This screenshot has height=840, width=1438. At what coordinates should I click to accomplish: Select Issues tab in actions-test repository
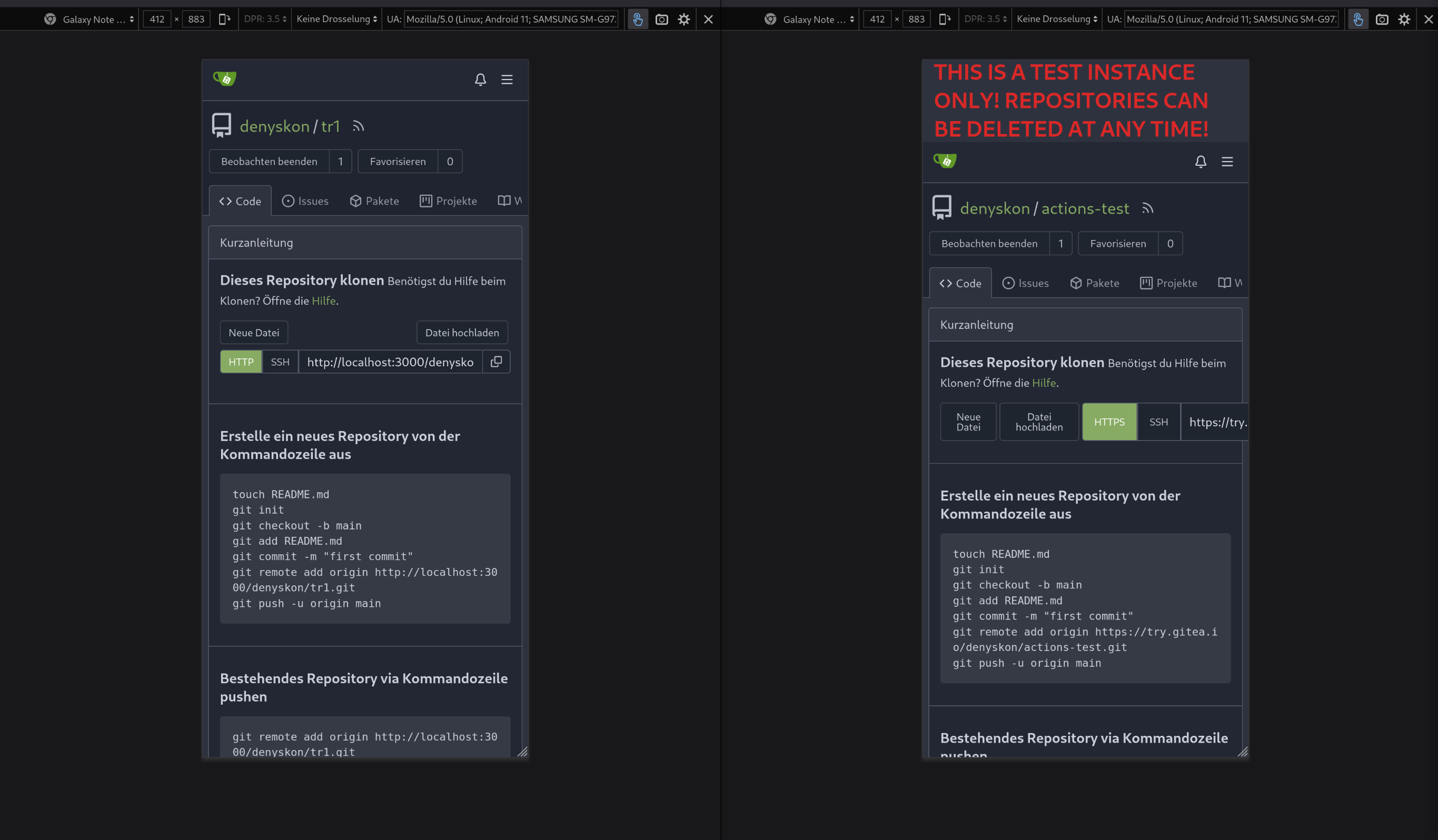[x=1025, y=283]
